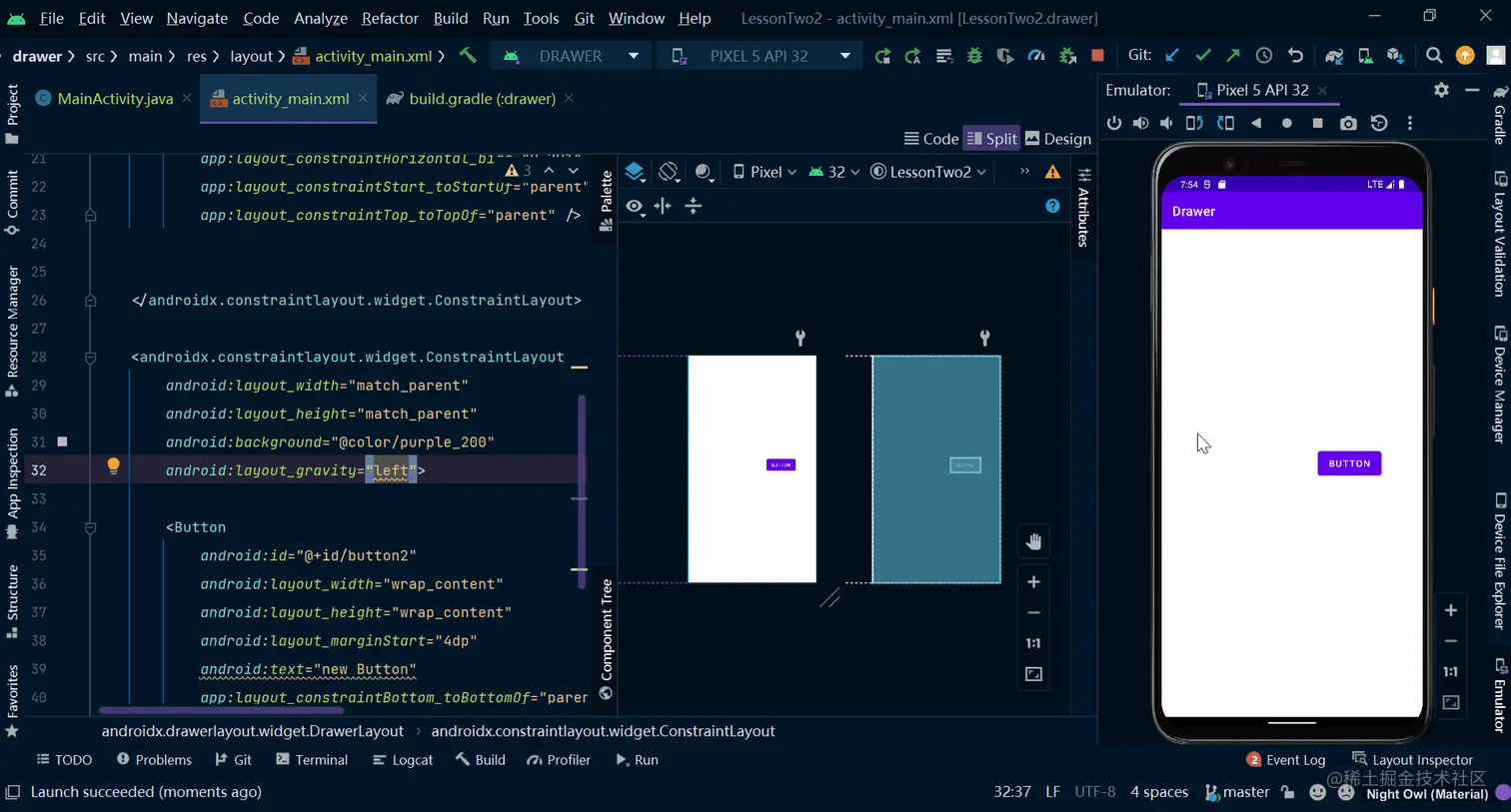This screenshot has width=1511, height=812.
Task: Switch to MainActivity.java tab
Action: pyautogui.click(x=114, y=98)
